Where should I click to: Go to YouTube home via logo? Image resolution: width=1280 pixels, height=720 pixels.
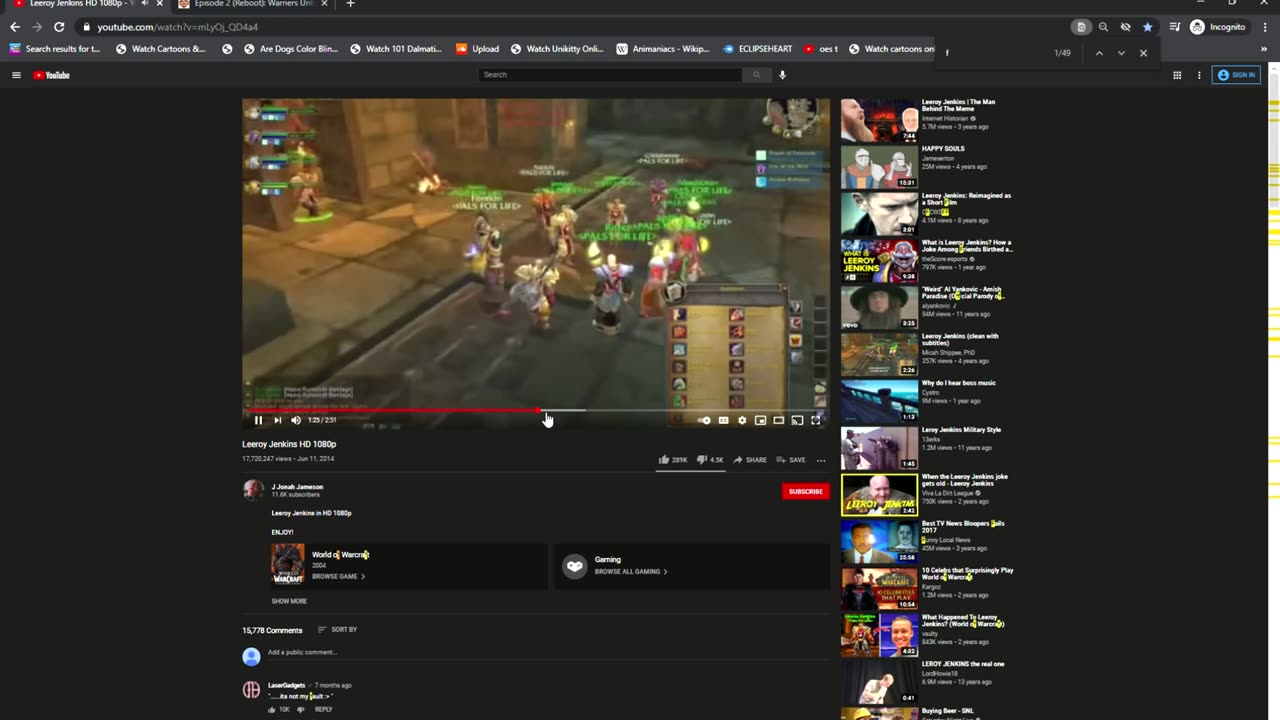tap(52, 75)
